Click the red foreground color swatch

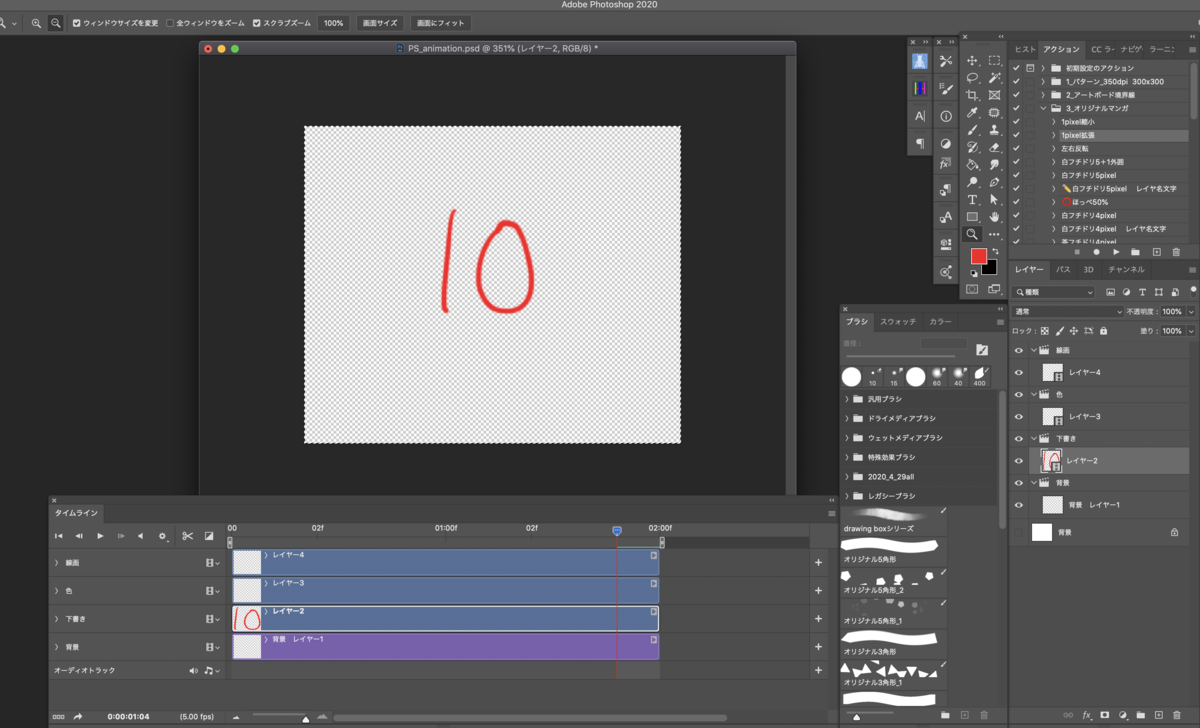[x=978, y=257]
